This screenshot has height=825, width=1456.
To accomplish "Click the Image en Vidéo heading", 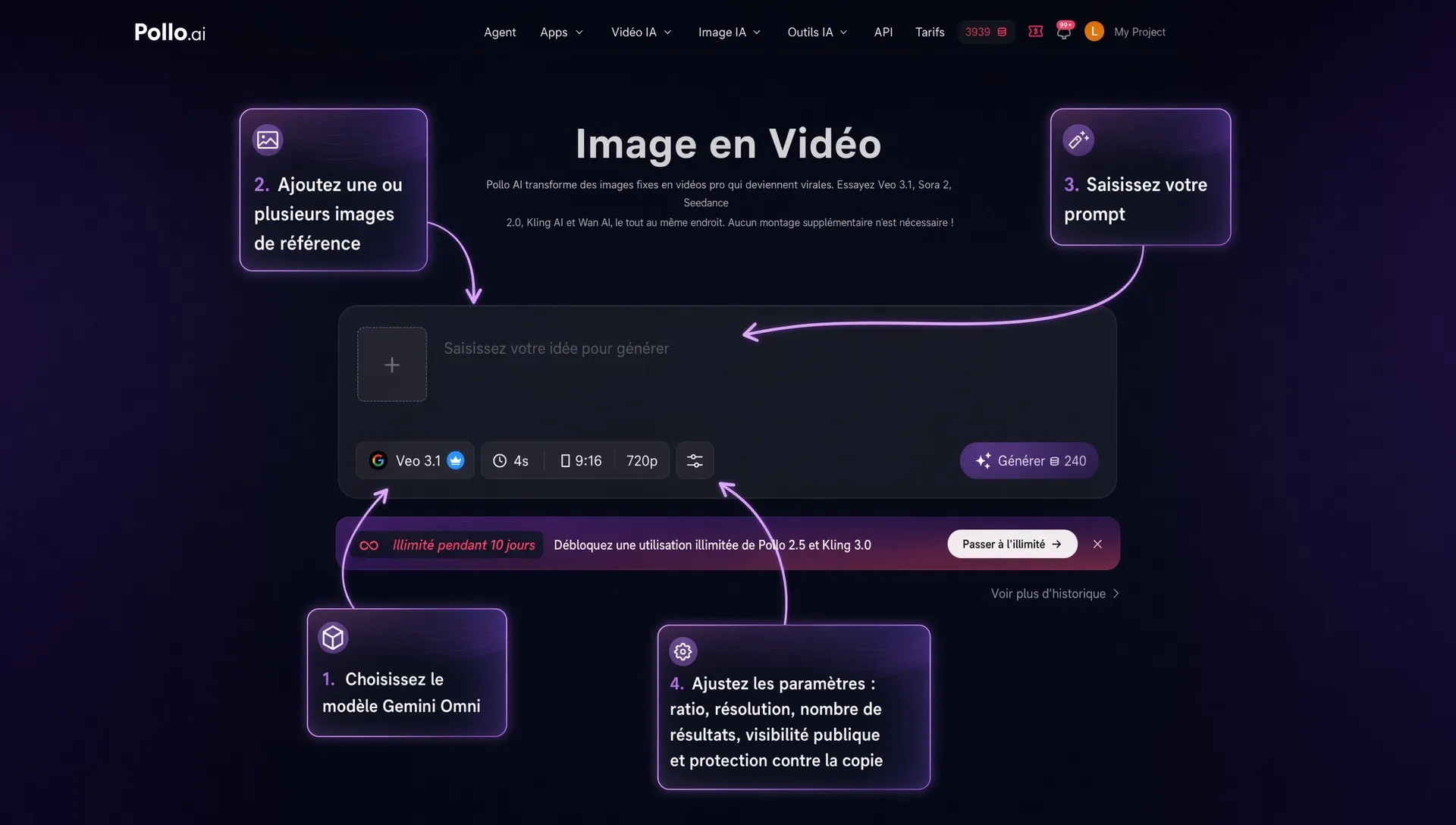I will pos(728,143).
